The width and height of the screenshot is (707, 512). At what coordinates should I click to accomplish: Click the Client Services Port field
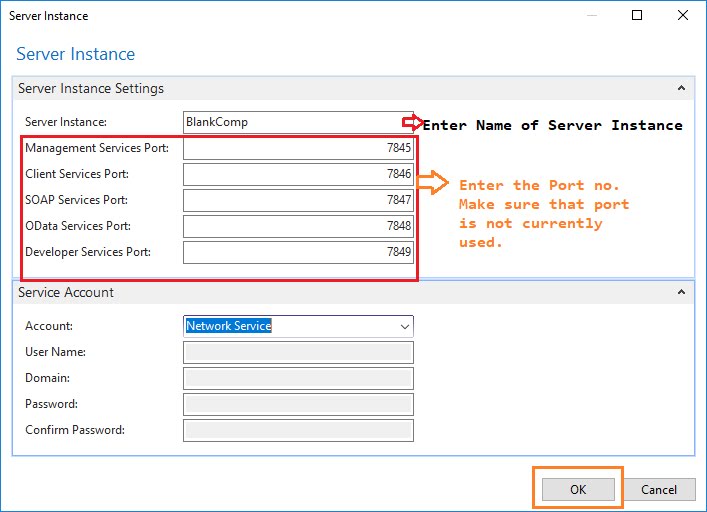coord(298,174)
